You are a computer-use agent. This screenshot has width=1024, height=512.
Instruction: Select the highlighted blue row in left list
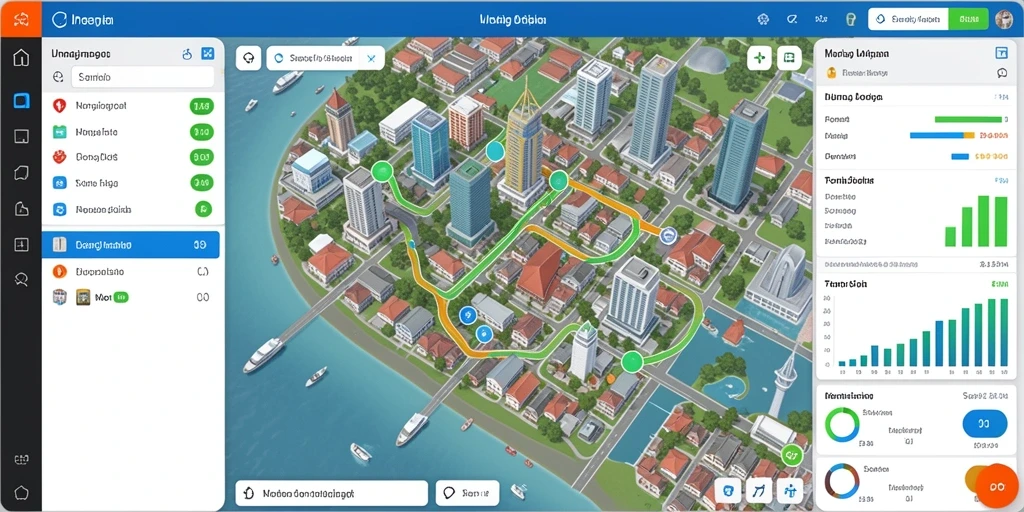131,245
